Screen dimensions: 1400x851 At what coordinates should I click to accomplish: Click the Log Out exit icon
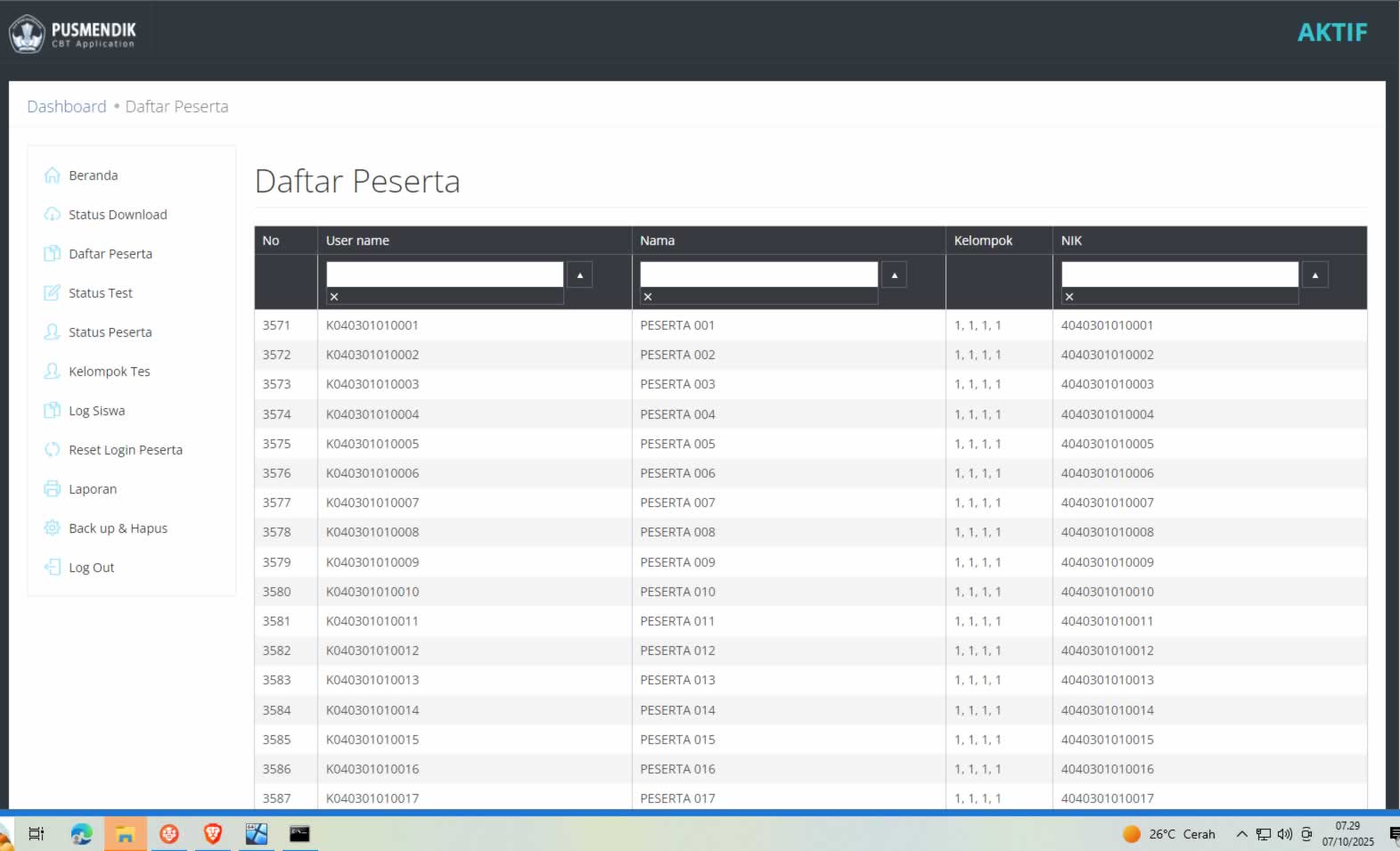(x=53, y=568)
